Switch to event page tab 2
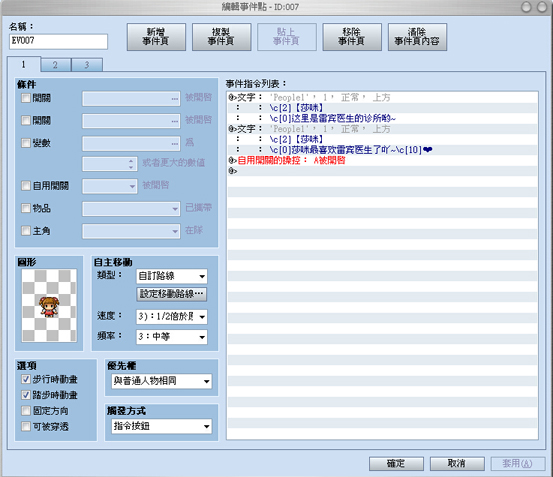The width and height of the screenshot is (553, 477). pos(56,65)
